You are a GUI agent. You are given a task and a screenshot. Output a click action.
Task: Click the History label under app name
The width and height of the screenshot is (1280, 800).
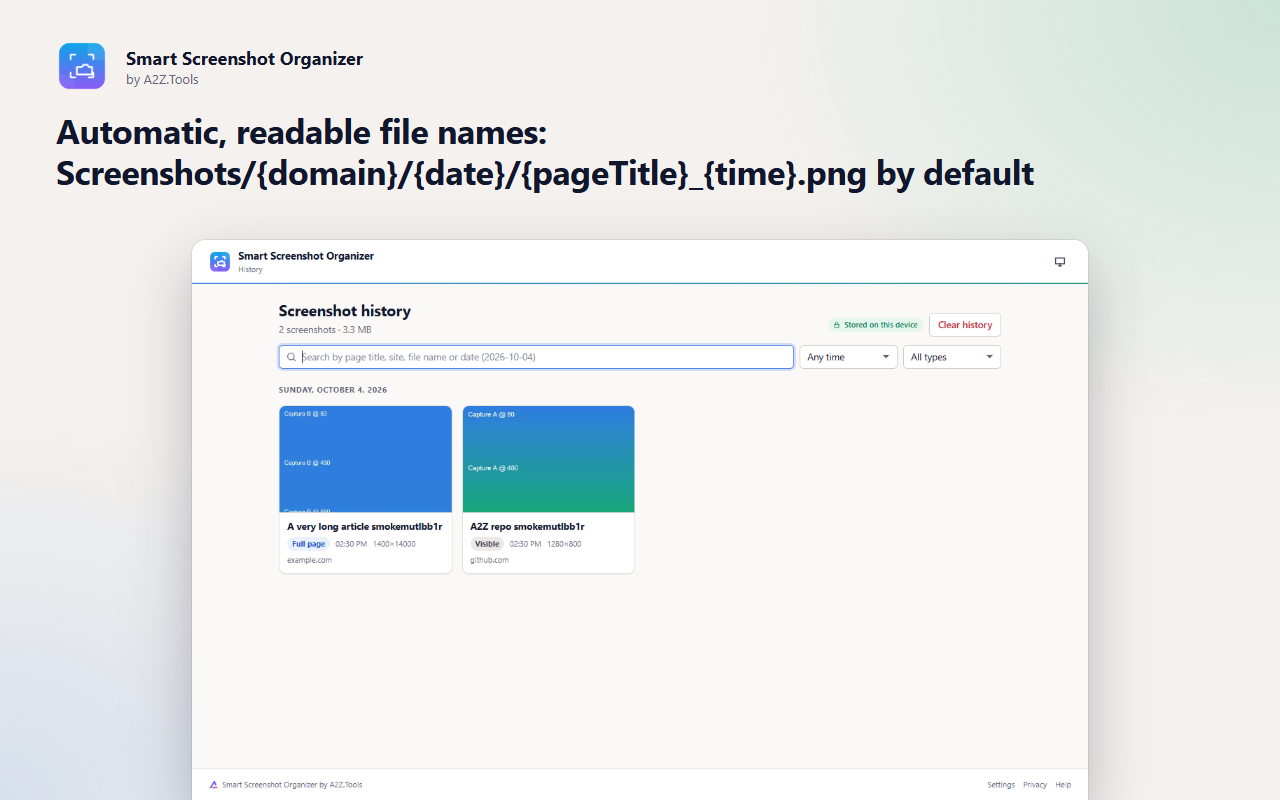(x=250, y=269)
